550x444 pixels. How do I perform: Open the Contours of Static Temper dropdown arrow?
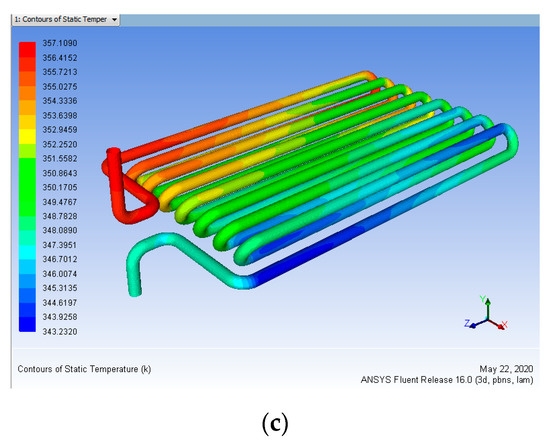[x=114, y=20]
